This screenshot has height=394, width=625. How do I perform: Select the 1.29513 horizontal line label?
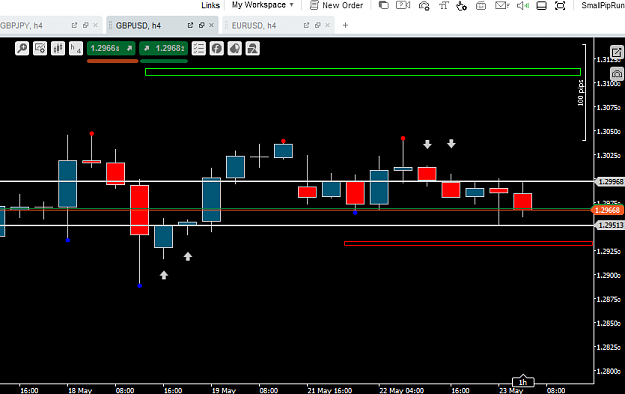(x=610, y=225)
